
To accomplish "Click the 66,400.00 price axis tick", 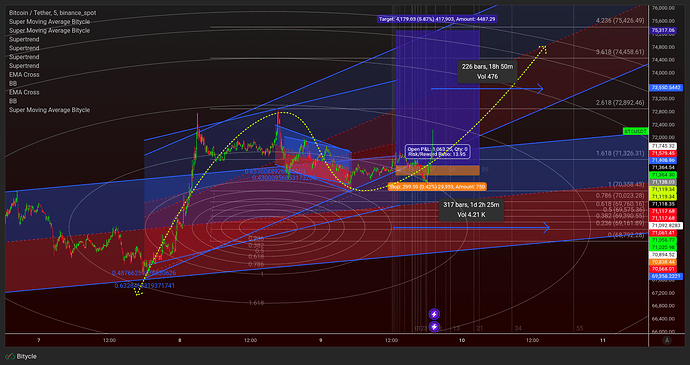I will coord(663,318).
